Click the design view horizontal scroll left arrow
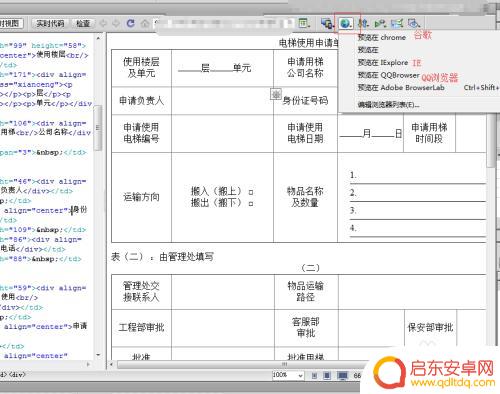500x394 pixels. click(112, 364)
